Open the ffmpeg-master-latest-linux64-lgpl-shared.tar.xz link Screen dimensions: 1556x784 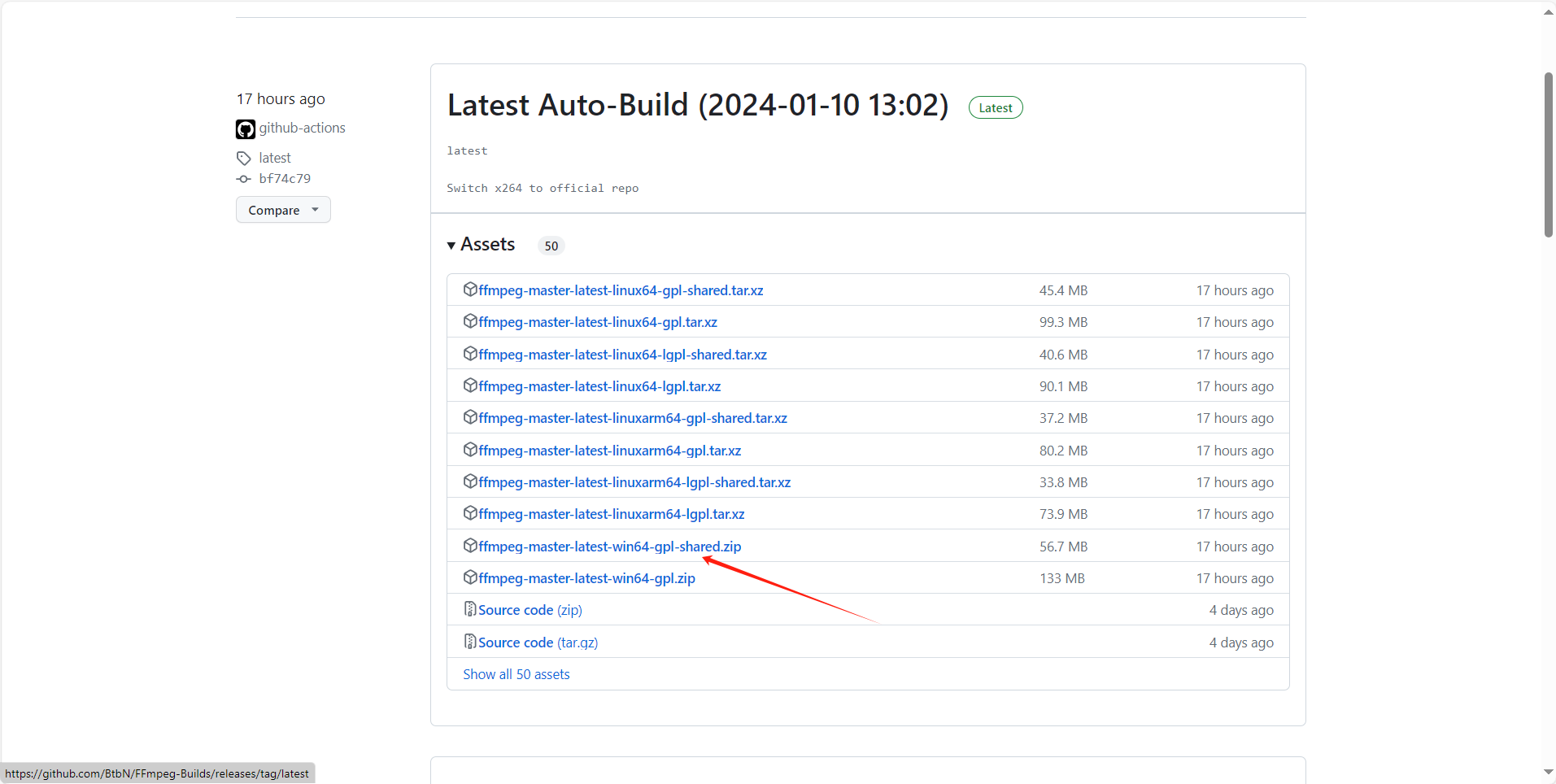(x=622, y=355)
